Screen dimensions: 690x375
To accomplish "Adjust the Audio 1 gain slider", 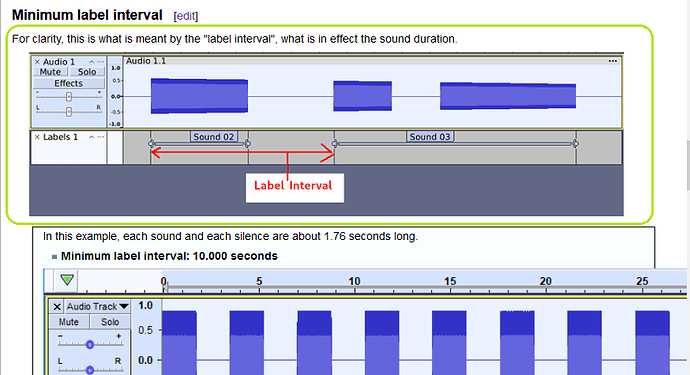I will click(x=69, y=96).
